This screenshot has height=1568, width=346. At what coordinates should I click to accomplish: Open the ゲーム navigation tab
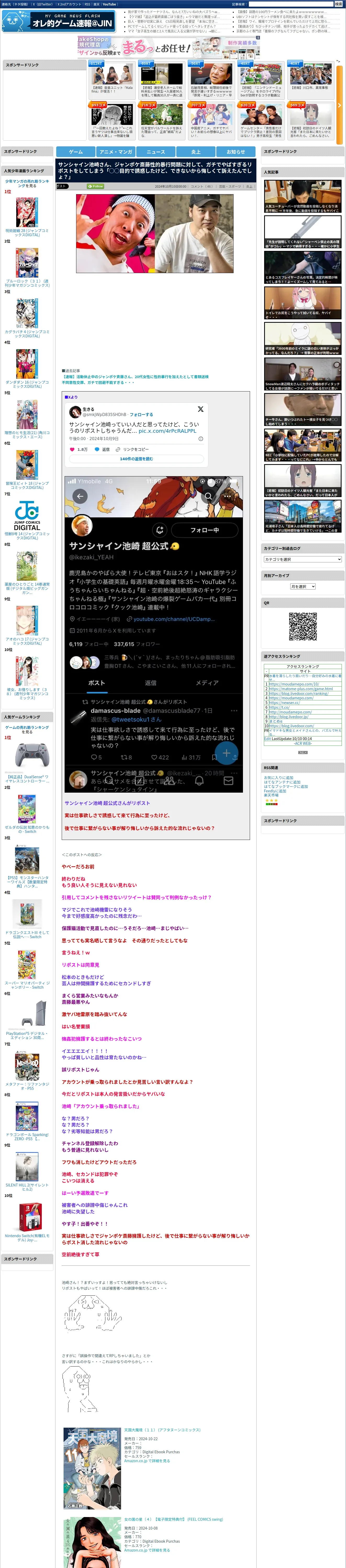click(x=76, y=152)
